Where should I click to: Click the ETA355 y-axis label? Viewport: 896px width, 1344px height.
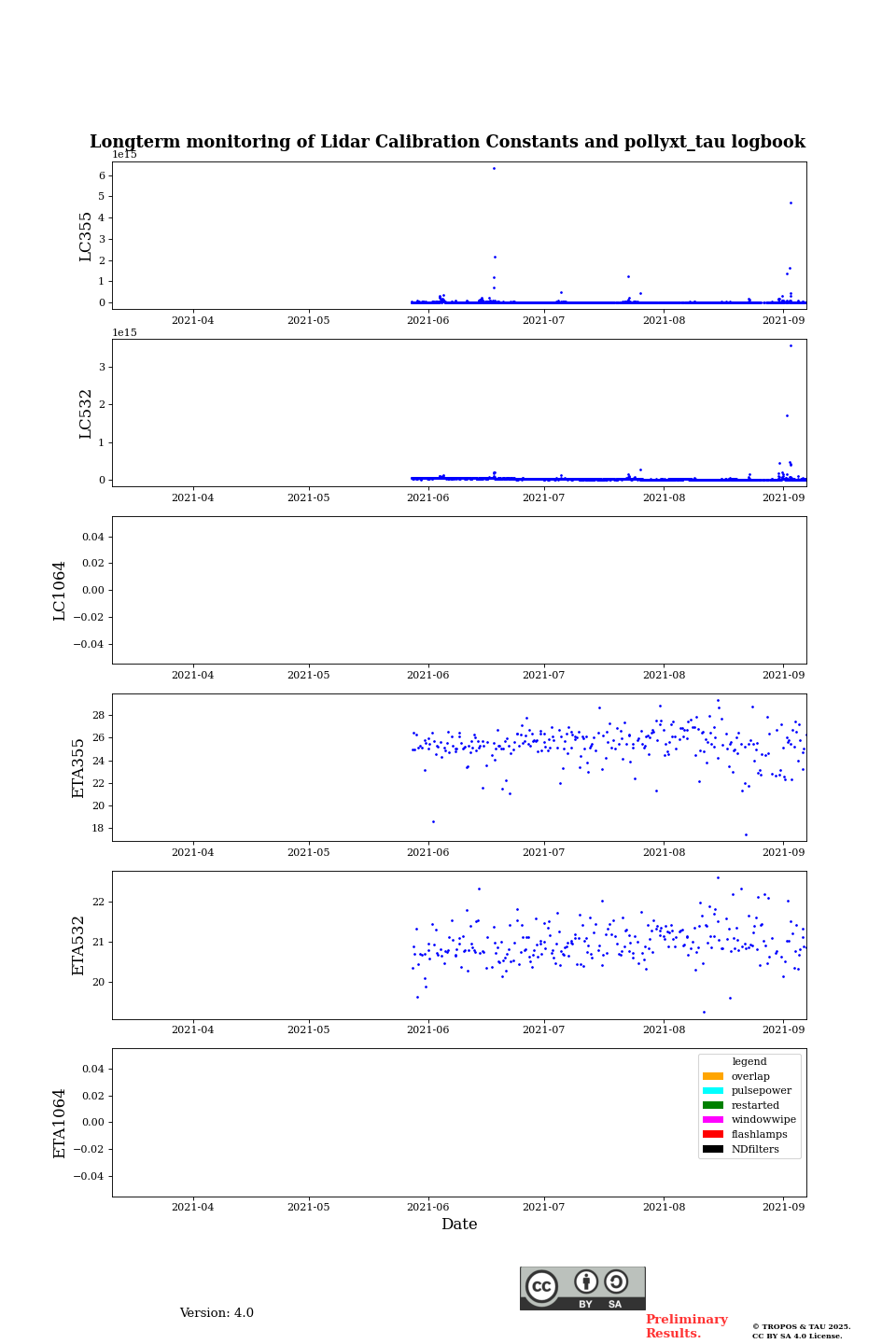tap(78, 768)
